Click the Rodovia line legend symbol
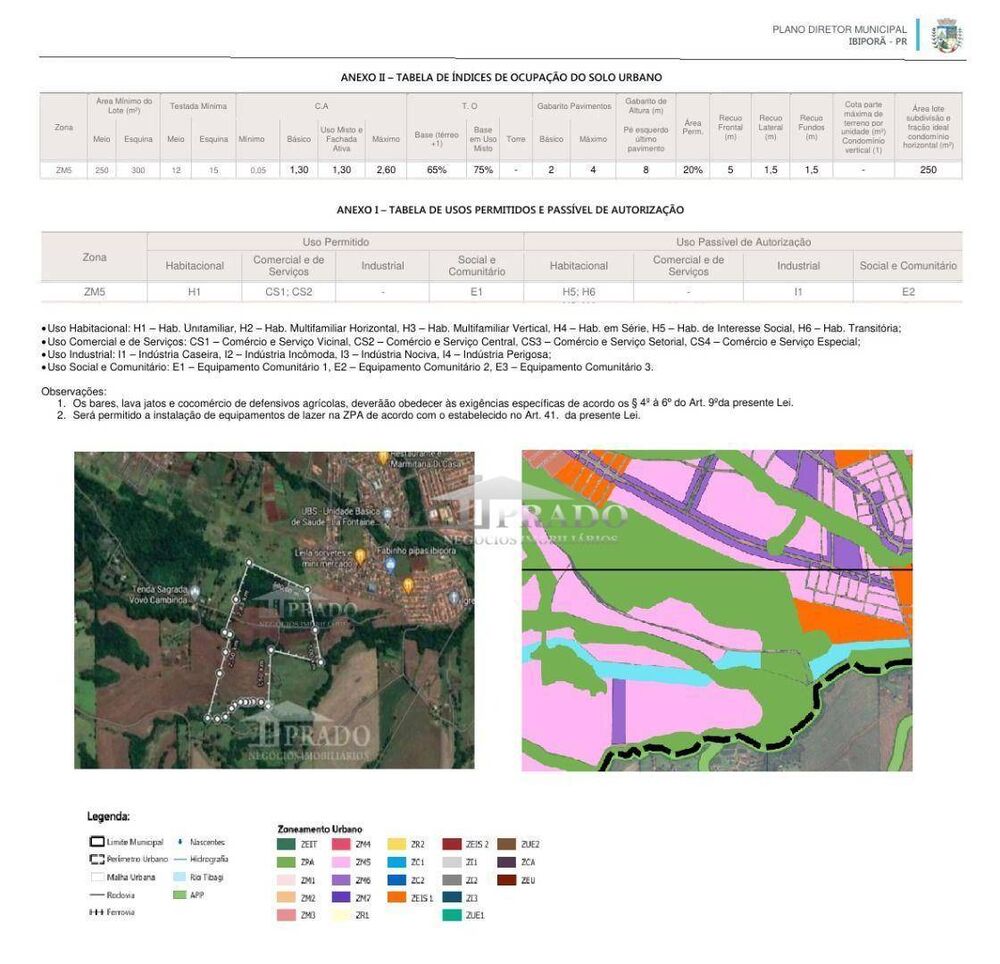1000x964 pixels. pyautogui.click(x=97, y=895)
